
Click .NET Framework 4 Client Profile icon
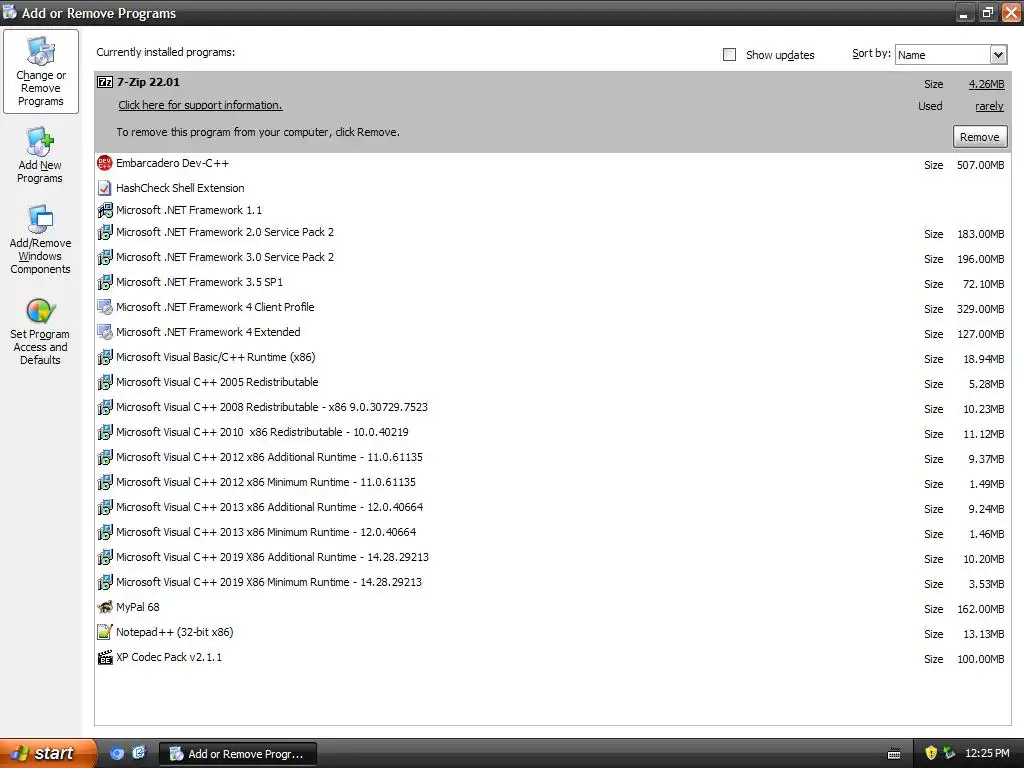104,307
